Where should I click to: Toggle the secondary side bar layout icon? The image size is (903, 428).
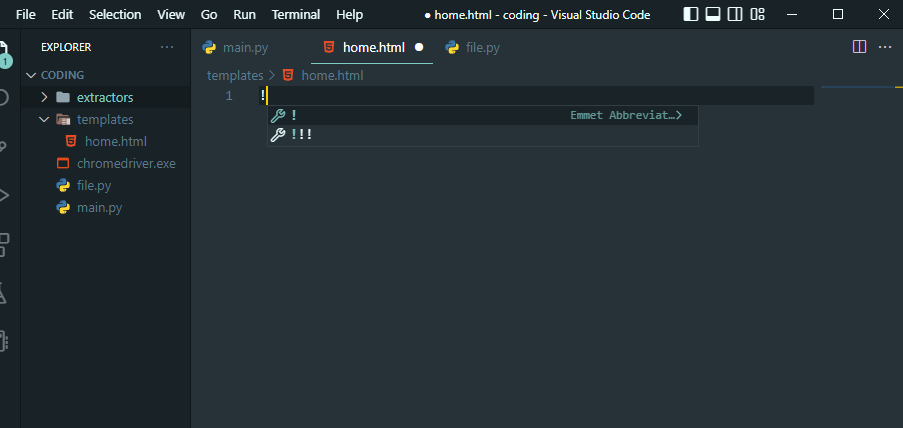click(x=735, y=14)
